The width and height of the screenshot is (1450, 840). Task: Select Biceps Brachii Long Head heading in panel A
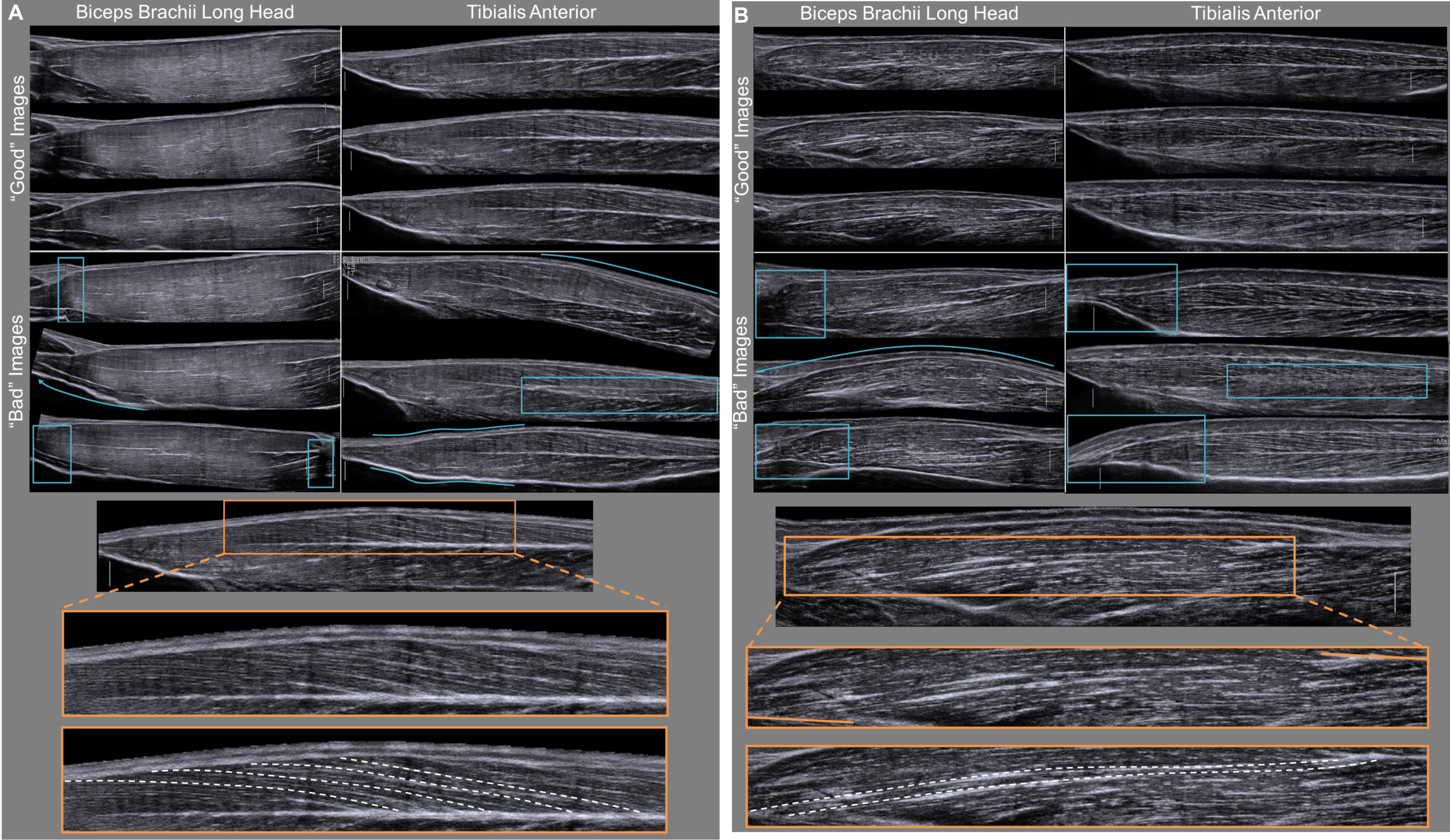pyautogui.click(x=184, y=12)
